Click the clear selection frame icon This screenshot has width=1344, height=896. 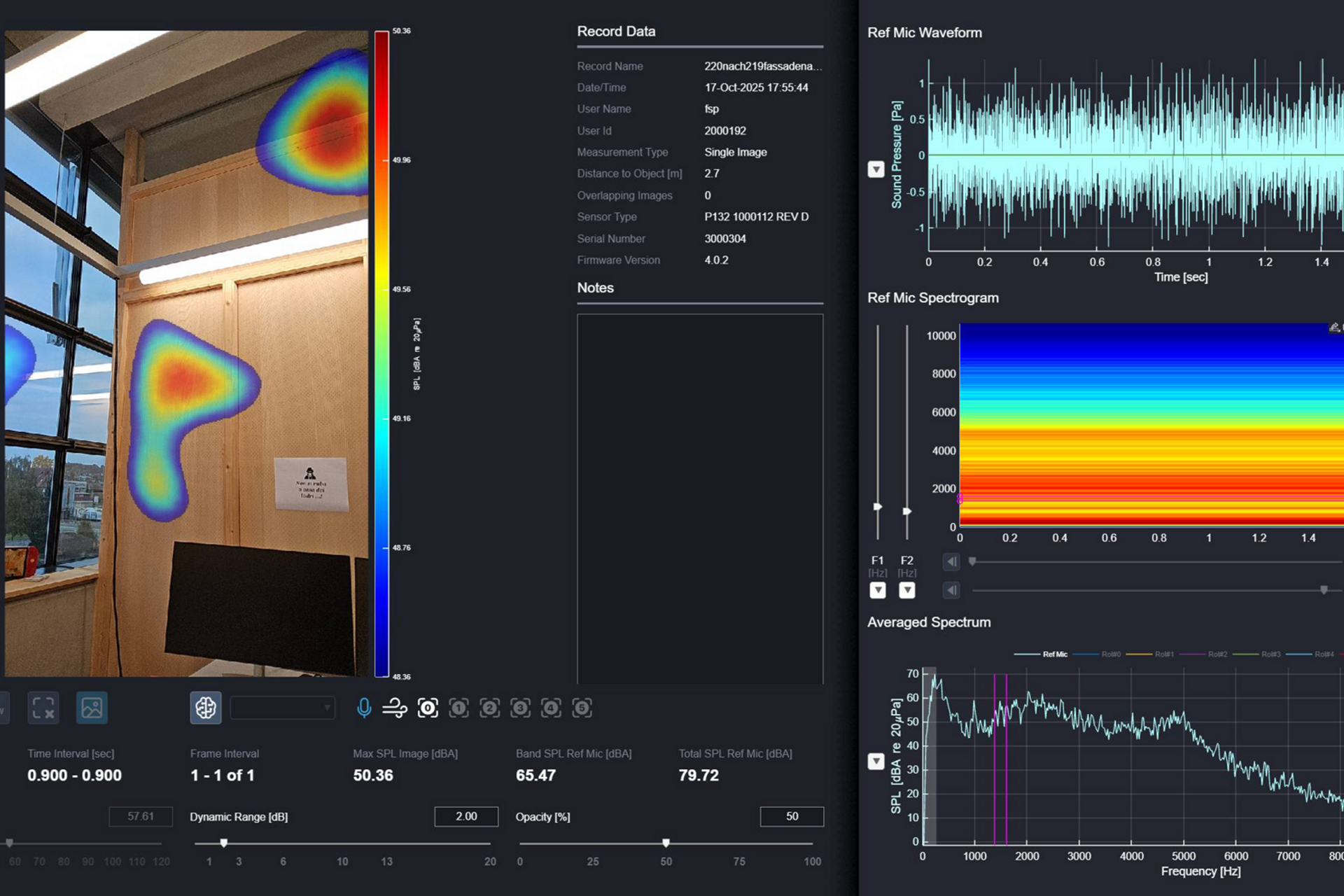[x=43, y=708]
